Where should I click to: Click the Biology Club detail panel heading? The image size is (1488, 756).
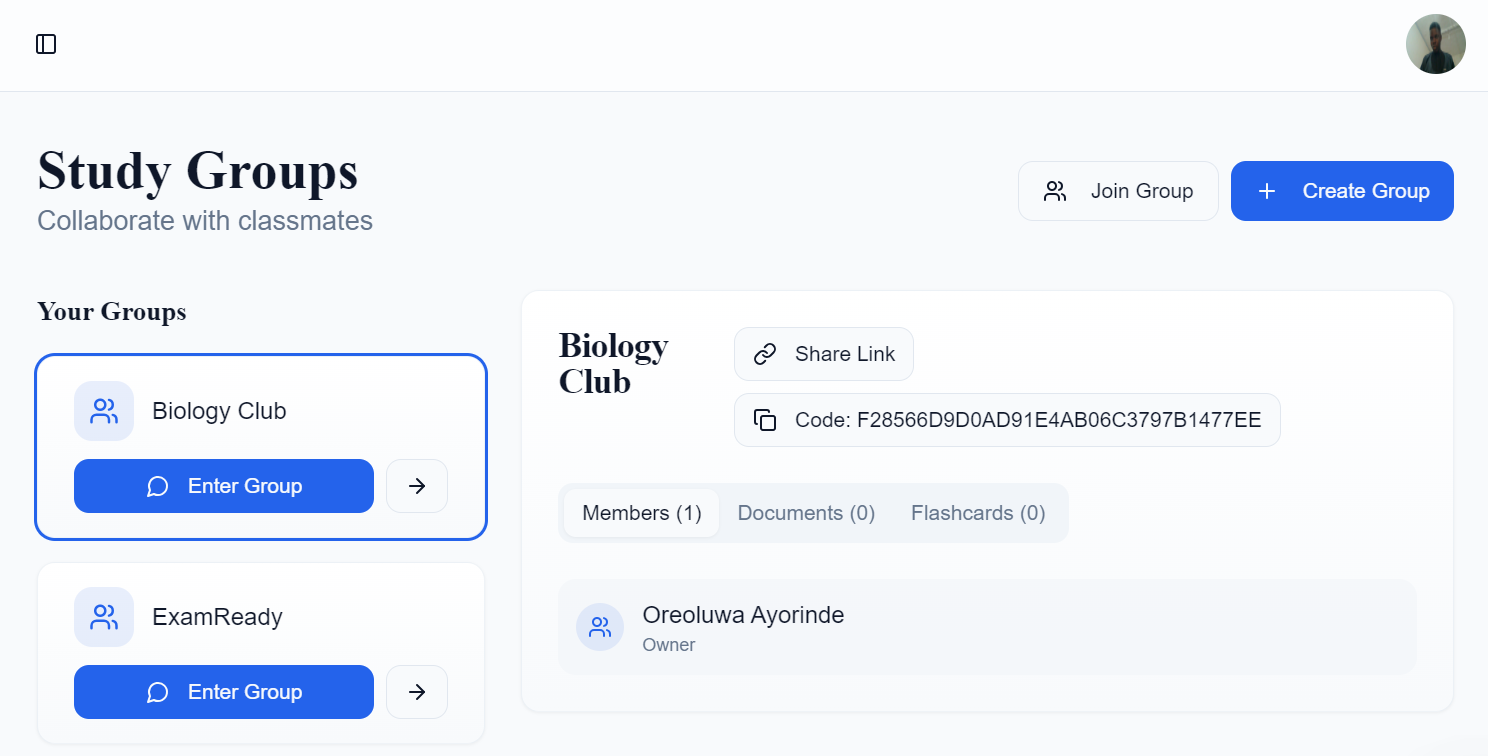(x=613, y=363)
